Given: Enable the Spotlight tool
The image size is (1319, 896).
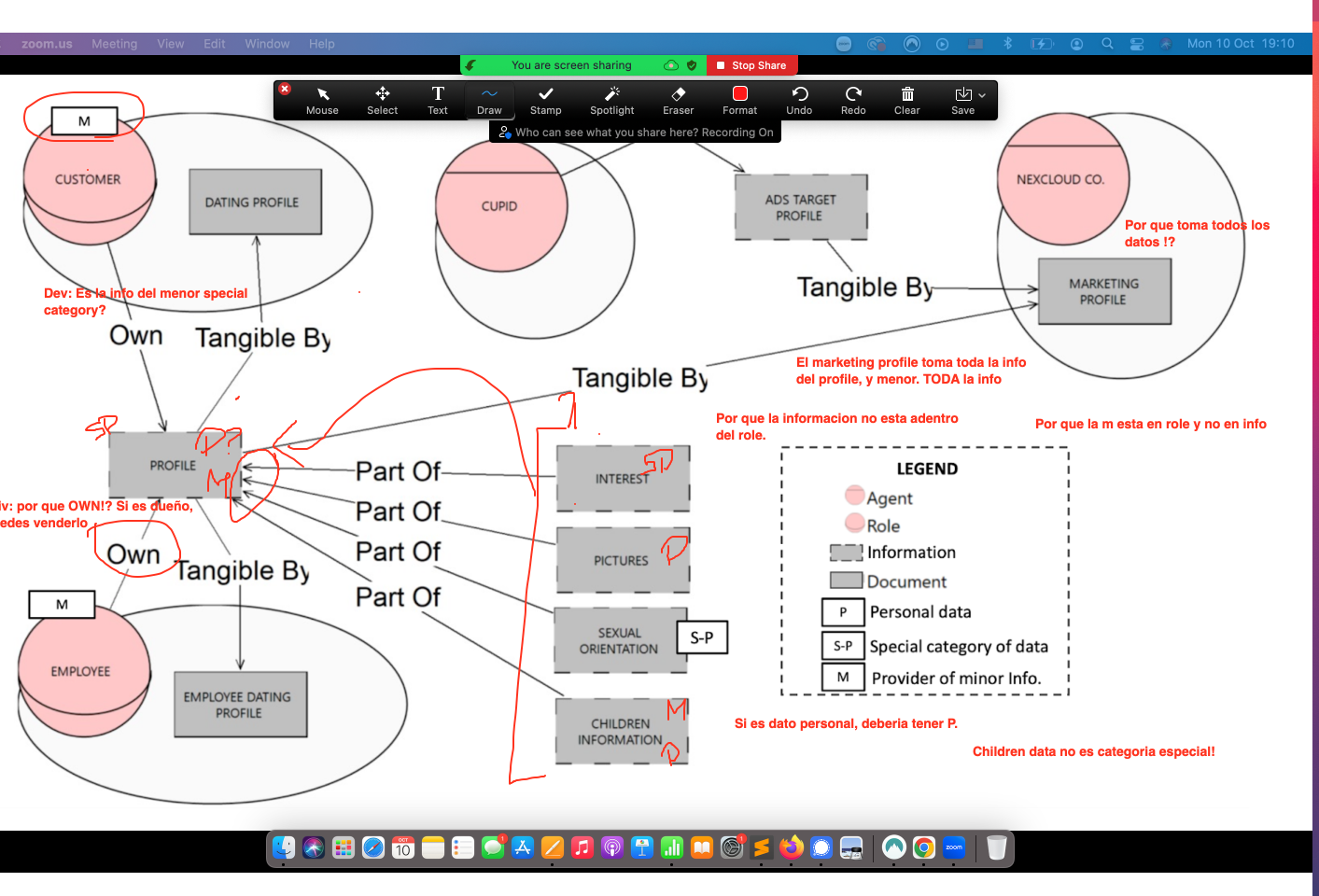Looking at the screenshot, I should coord(611,100).
